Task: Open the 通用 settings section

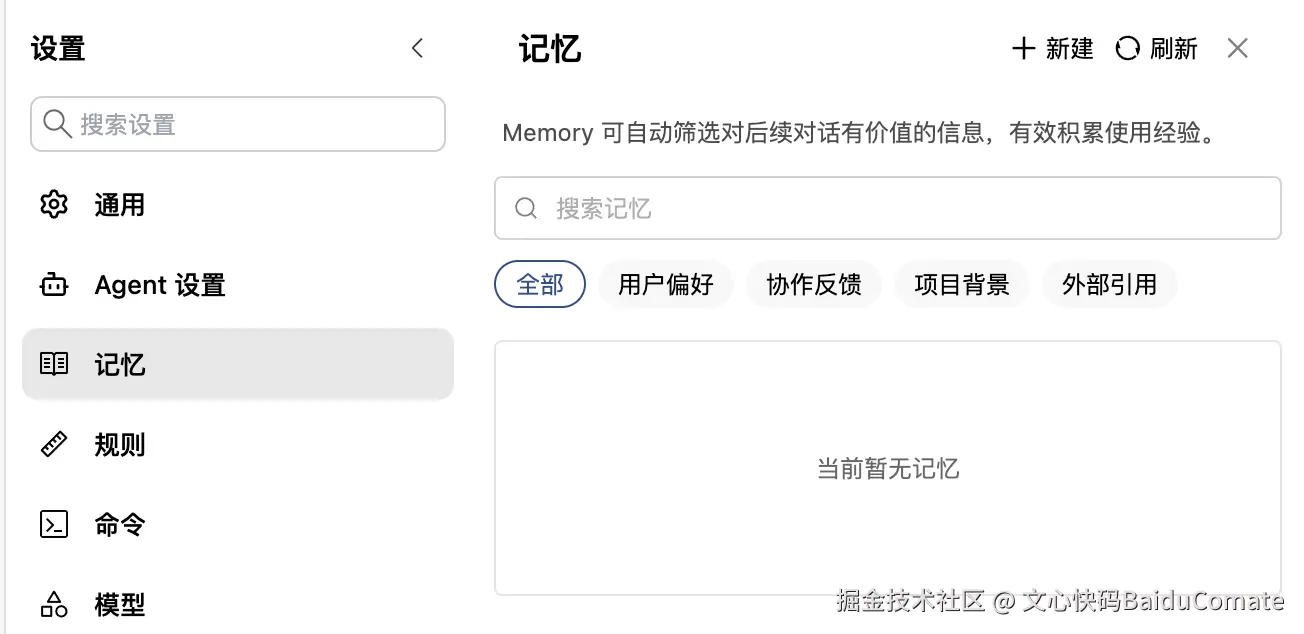Action: coord(238,205)
